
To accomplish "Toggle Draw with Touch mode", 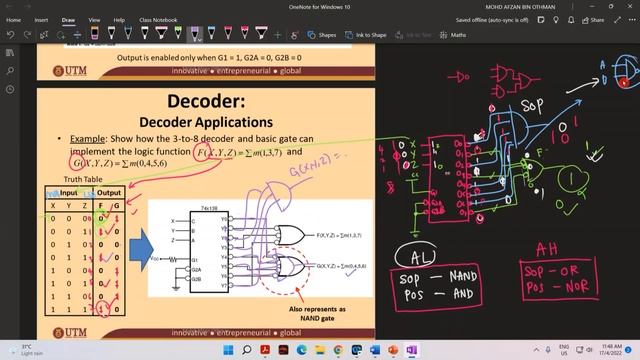I will (294, 35).
